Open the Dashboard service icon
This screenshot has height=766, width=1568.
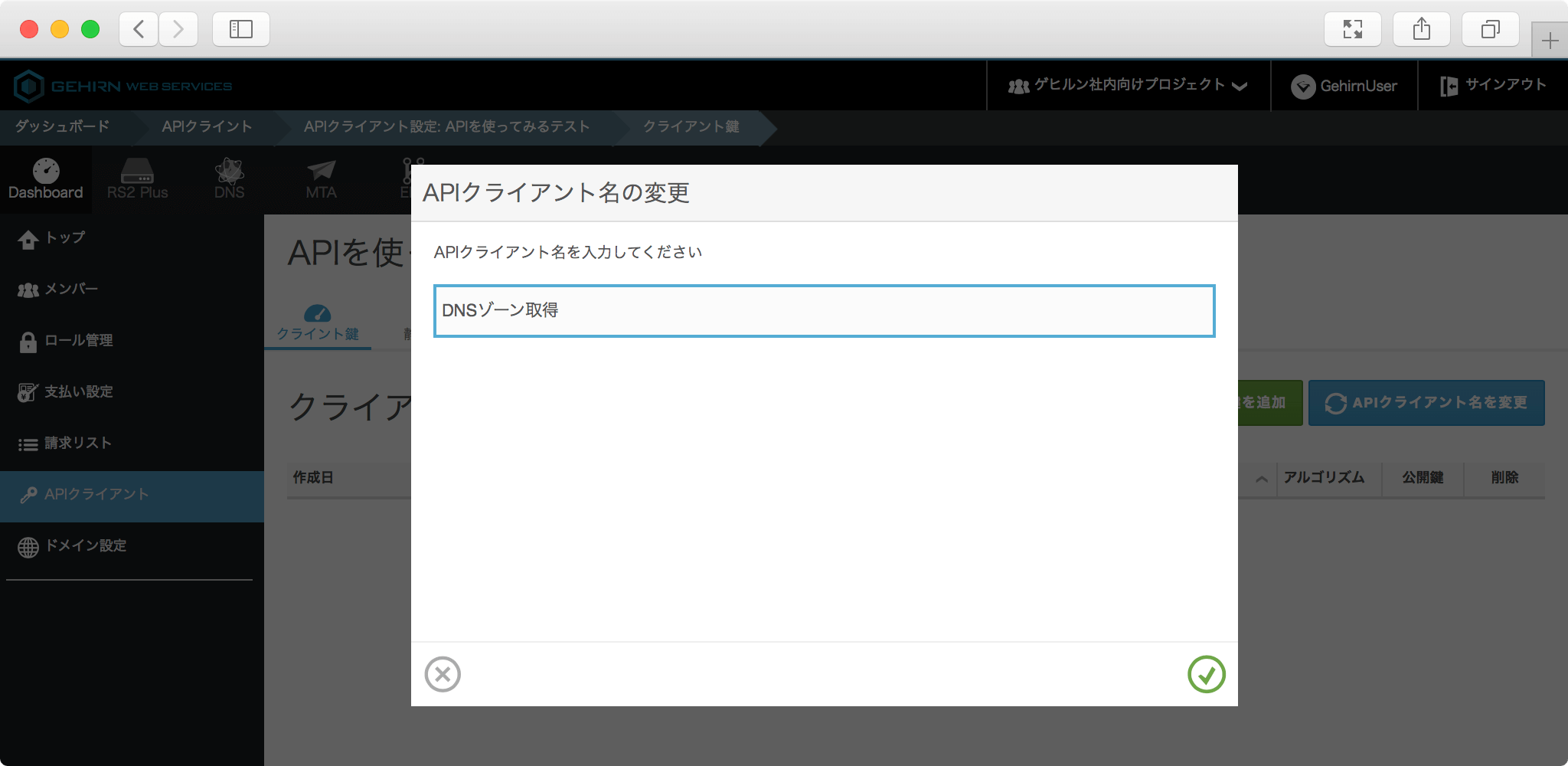(x=46, y=179)
